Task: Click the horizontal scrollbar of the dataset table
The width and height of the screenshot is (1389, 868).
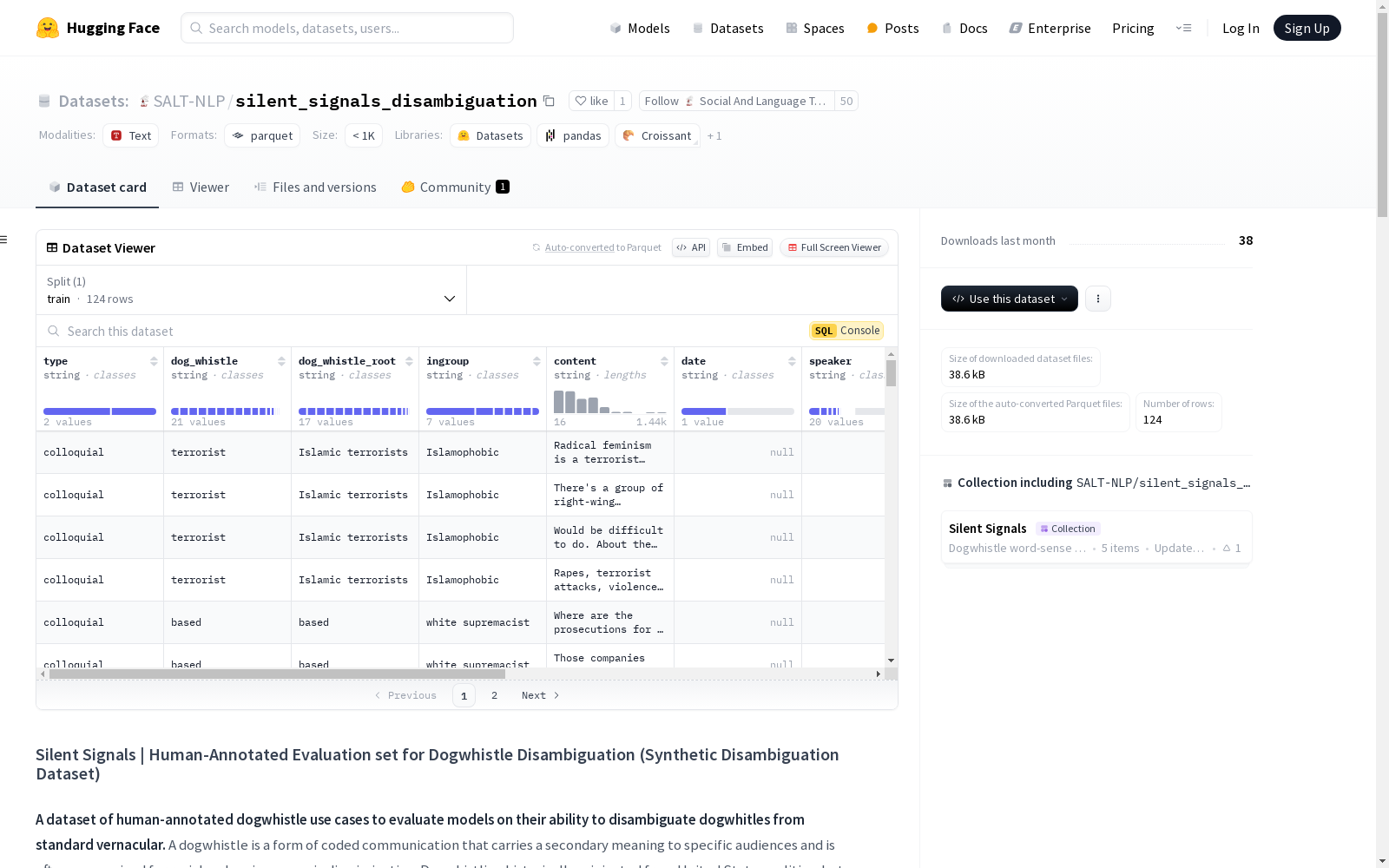Action: [x=278, y=674]
